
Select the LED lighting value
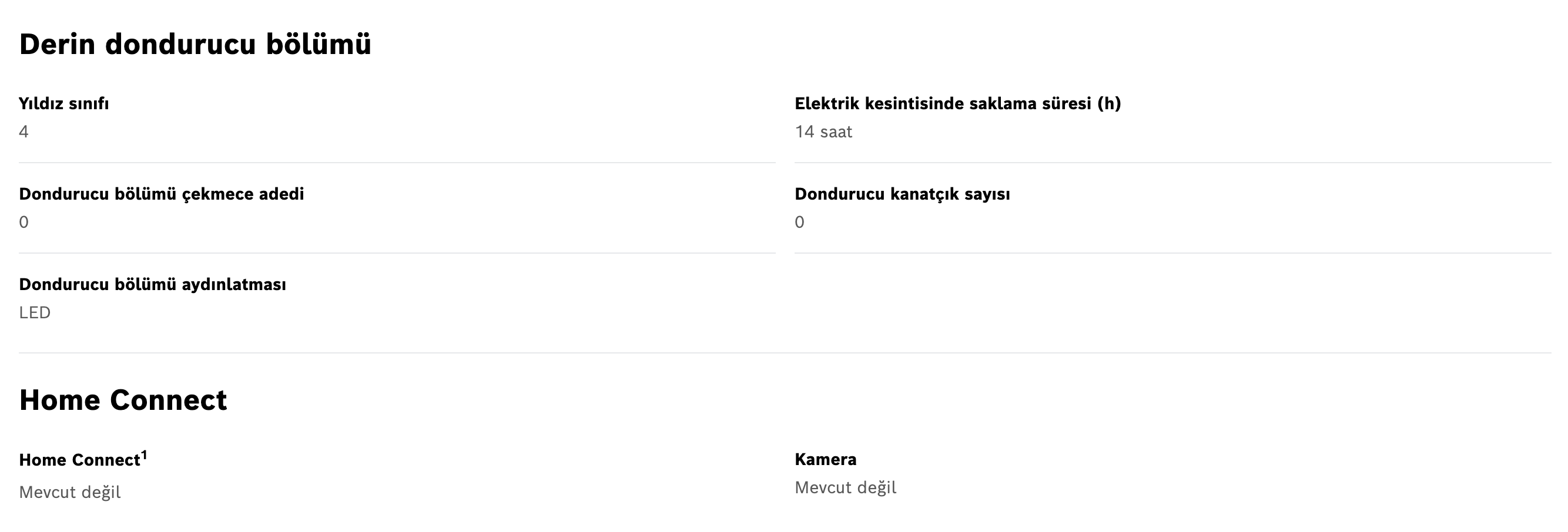coord(35,313)
